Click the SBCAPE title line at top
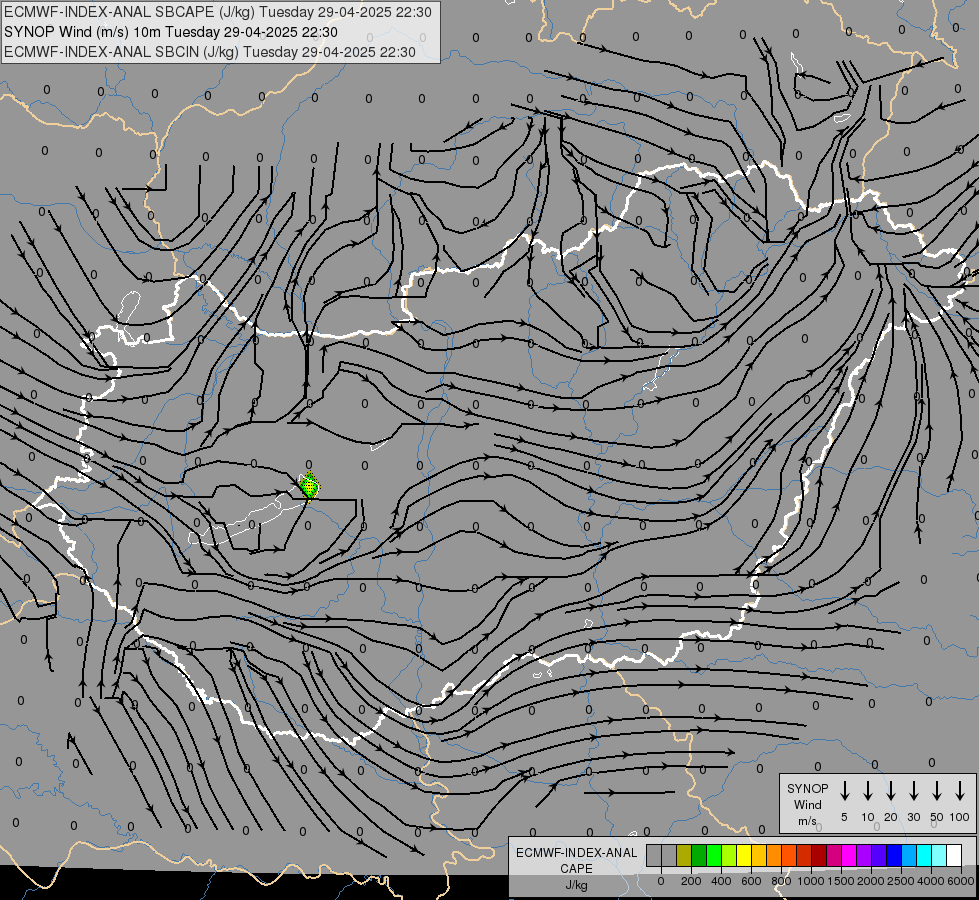979x900 pixels. pos(218,12)
